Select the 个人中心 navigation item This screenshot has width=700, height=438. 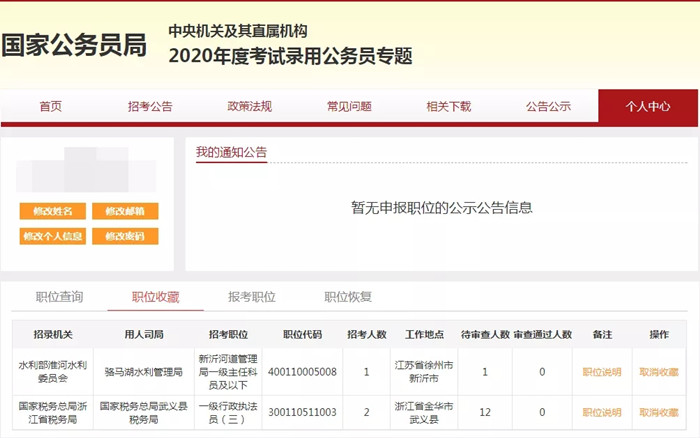click(x=648, y=106)
